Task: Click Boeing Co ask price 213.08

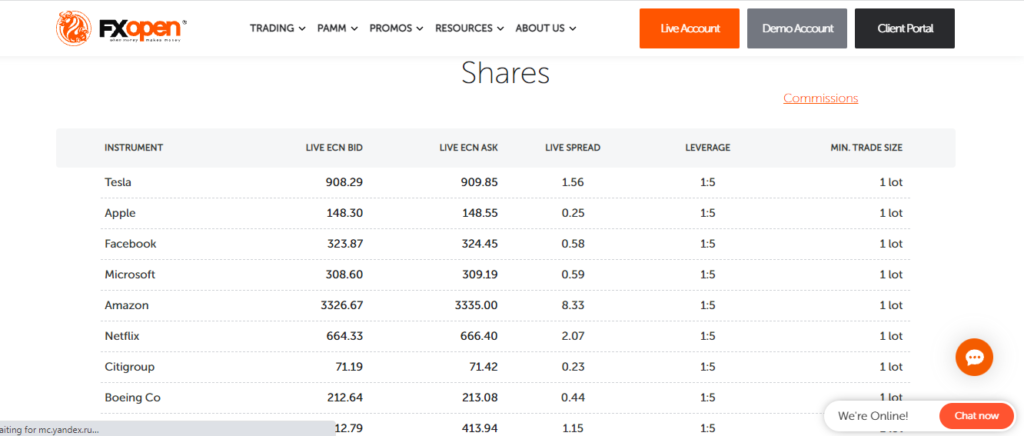Action: click(480, 397)
